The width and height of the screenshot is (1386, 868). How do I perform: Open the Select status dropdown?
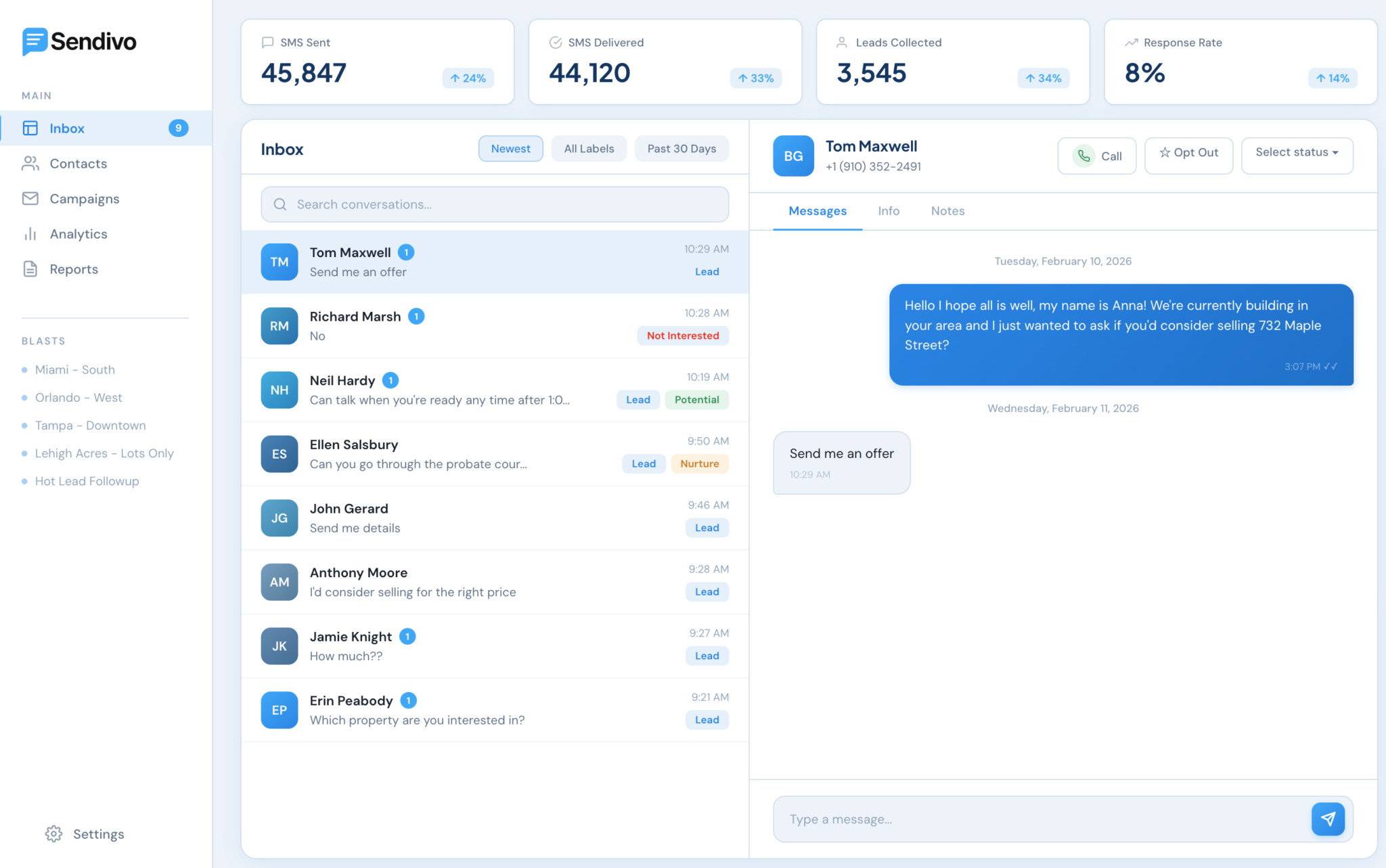[x=1297, y=153]
